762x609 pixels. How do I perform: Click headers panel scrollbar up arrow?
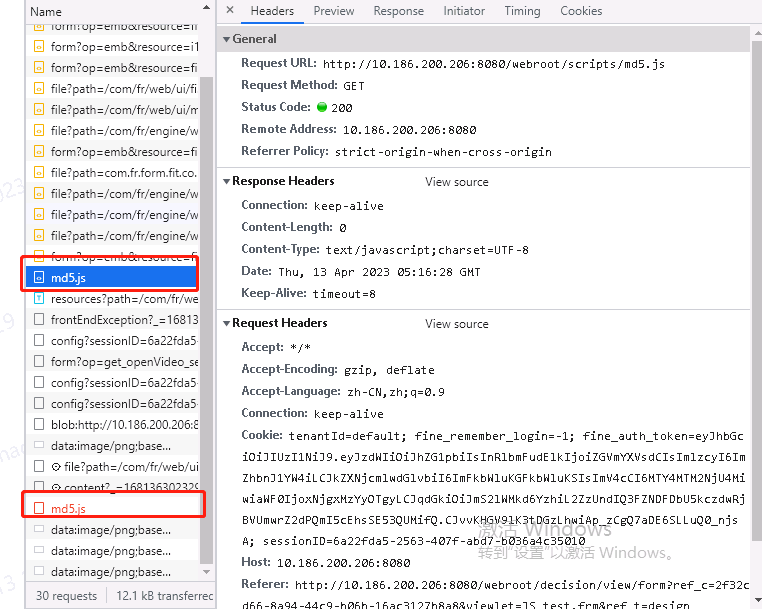pos(757,34)
